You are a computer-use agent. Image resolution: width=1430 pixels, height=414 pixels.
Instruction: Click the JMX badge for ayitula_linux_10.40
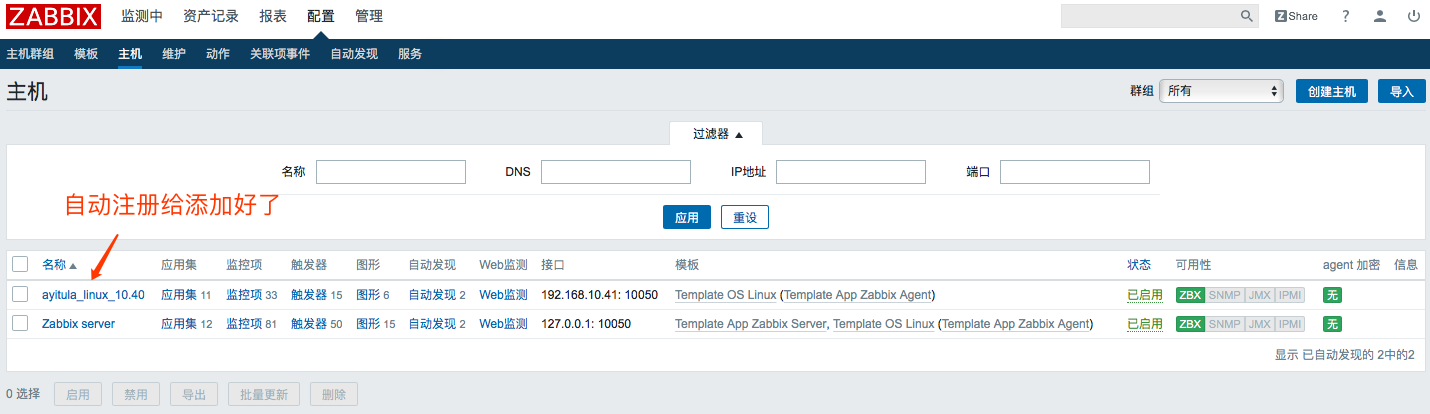tap(1259, 295)
